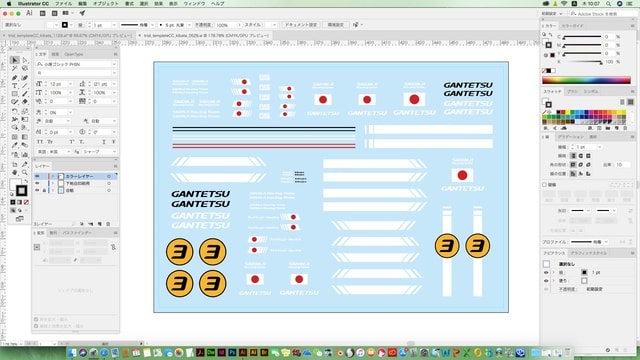Select the Artboard tool
This screenshot has width=640, height=360.
click(15, 164)
